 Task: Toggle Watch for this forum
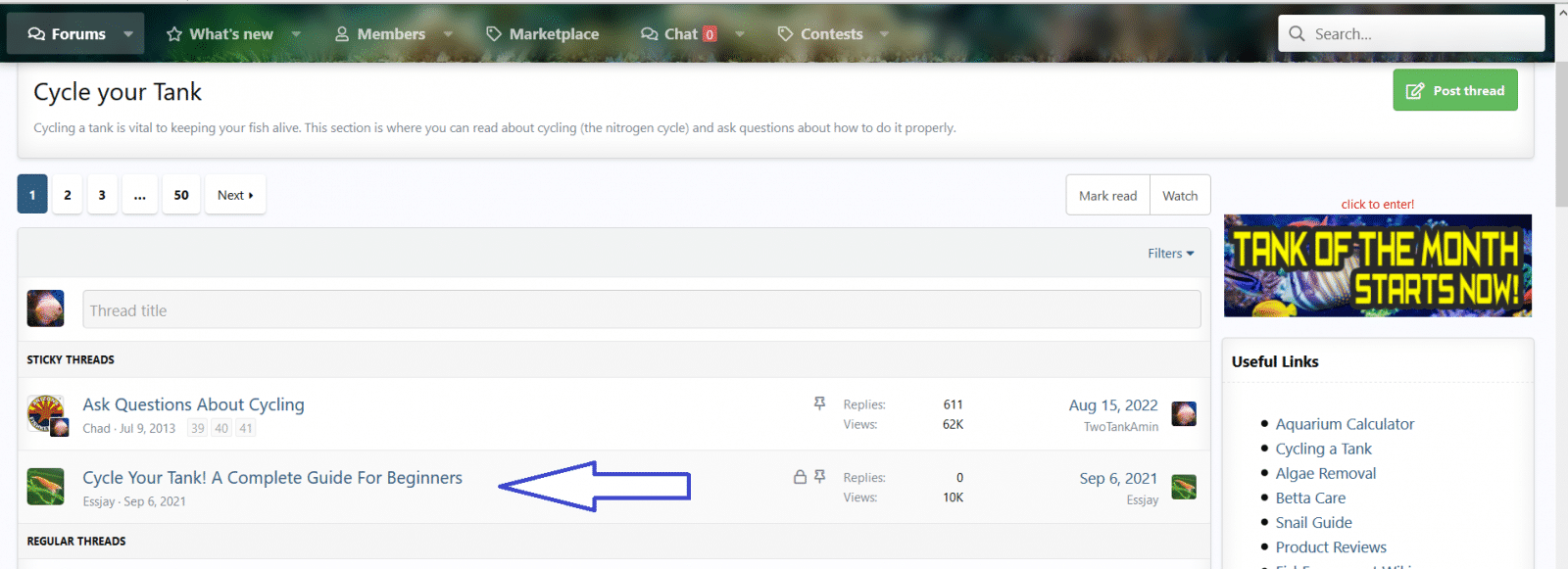click(x=1180, y=196)
